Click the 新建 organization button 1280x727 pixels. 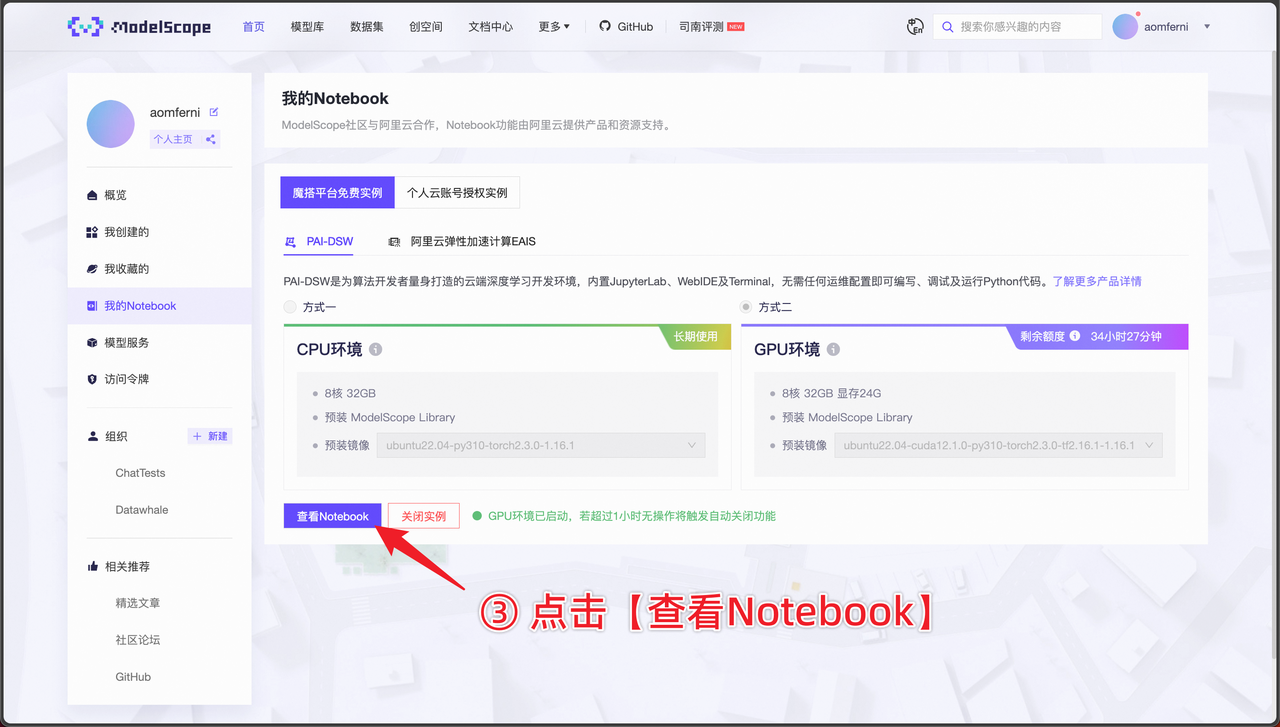(210, 436)
